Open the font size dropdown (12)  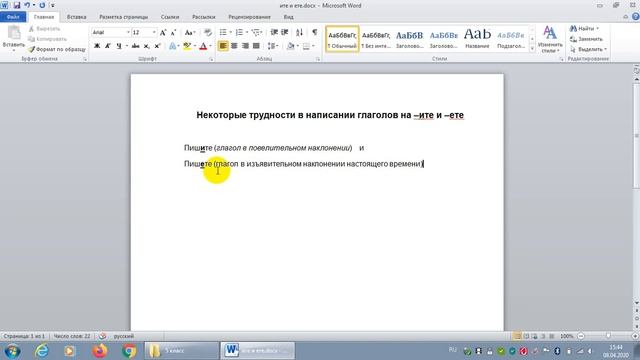pos(154,32)
